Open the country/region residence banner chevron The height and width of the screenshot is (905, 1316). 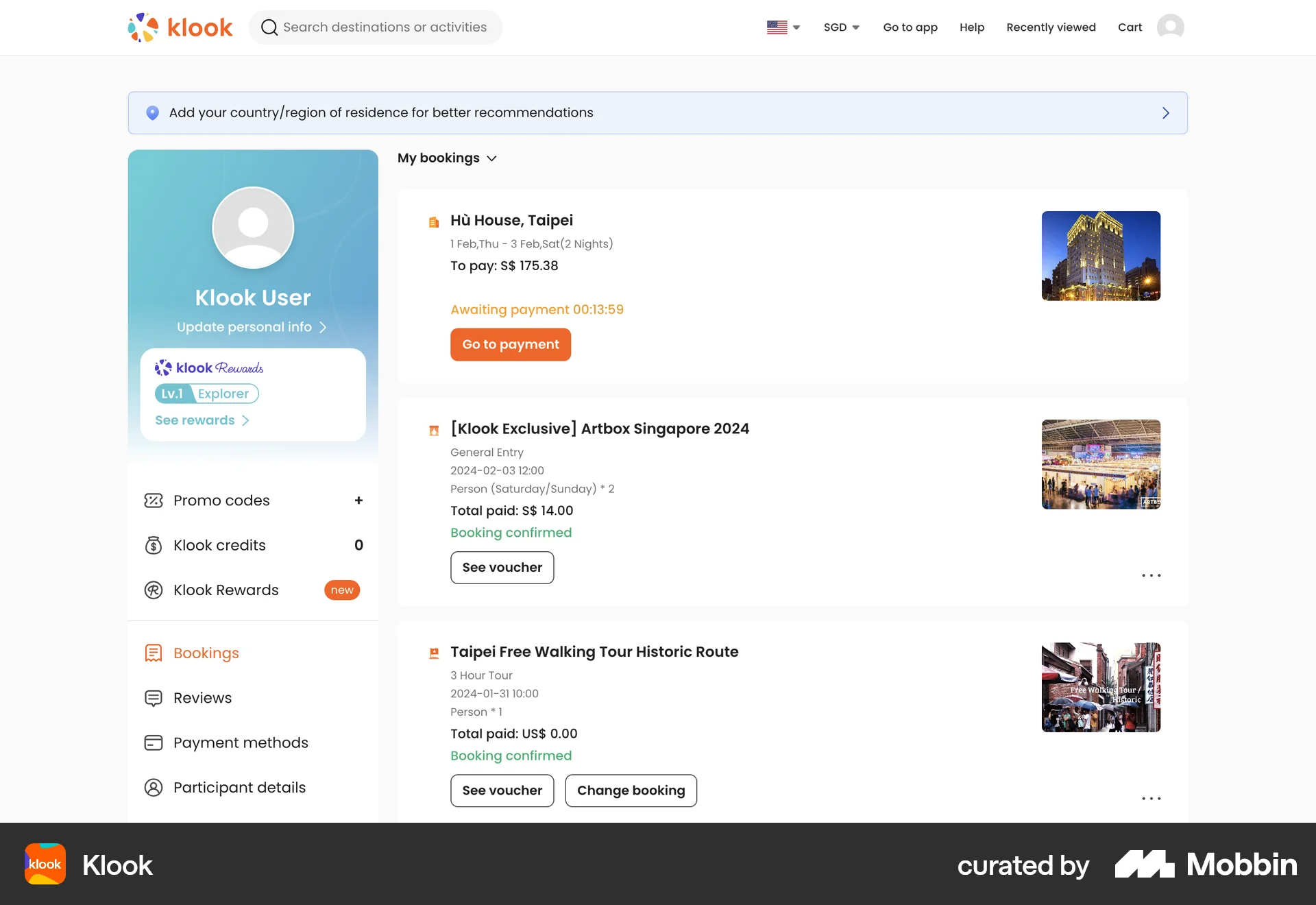1165,112
